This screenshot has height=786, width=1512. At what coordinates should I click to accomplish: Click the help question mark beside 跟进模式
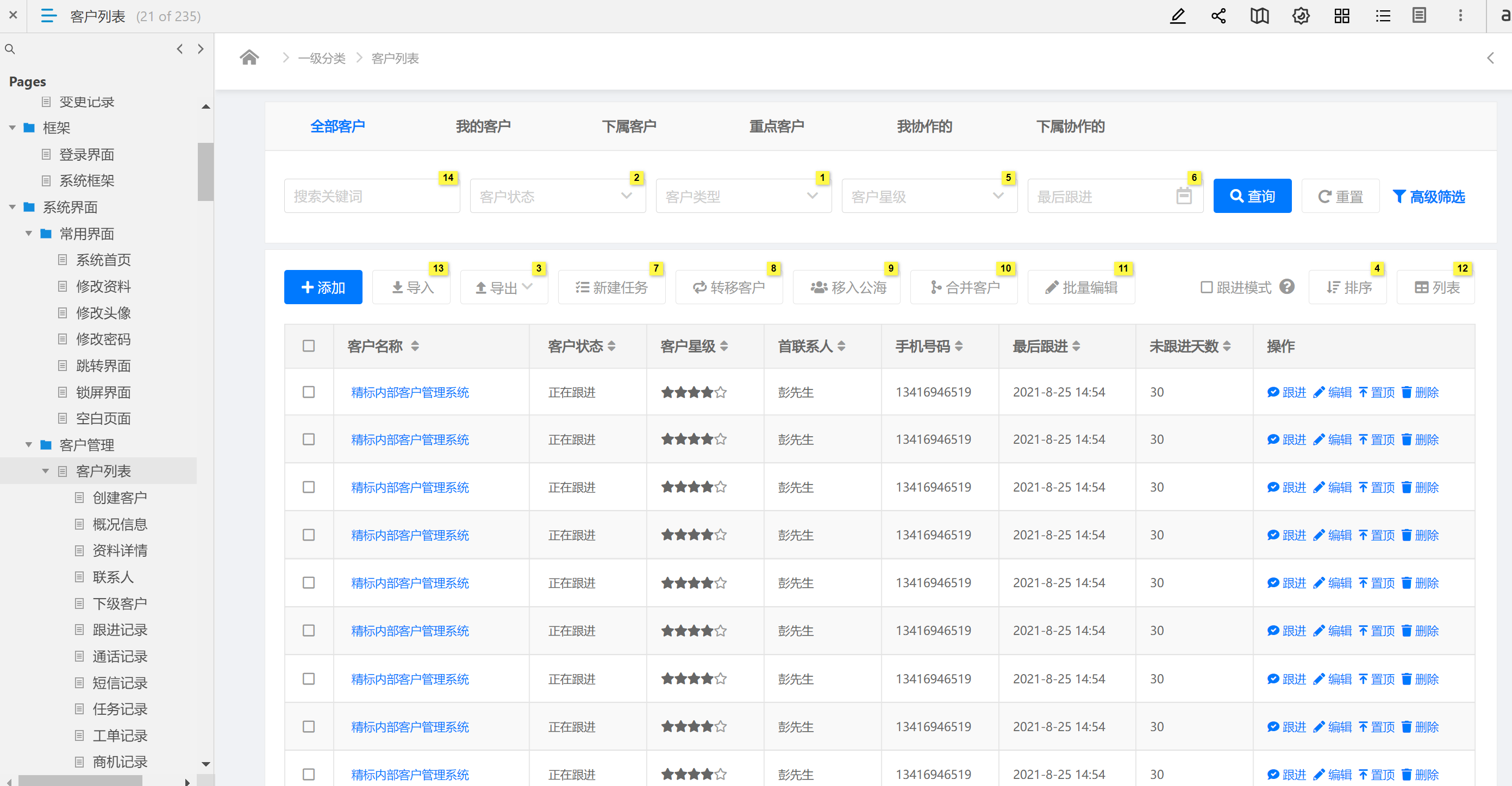tap(1286, 287)
